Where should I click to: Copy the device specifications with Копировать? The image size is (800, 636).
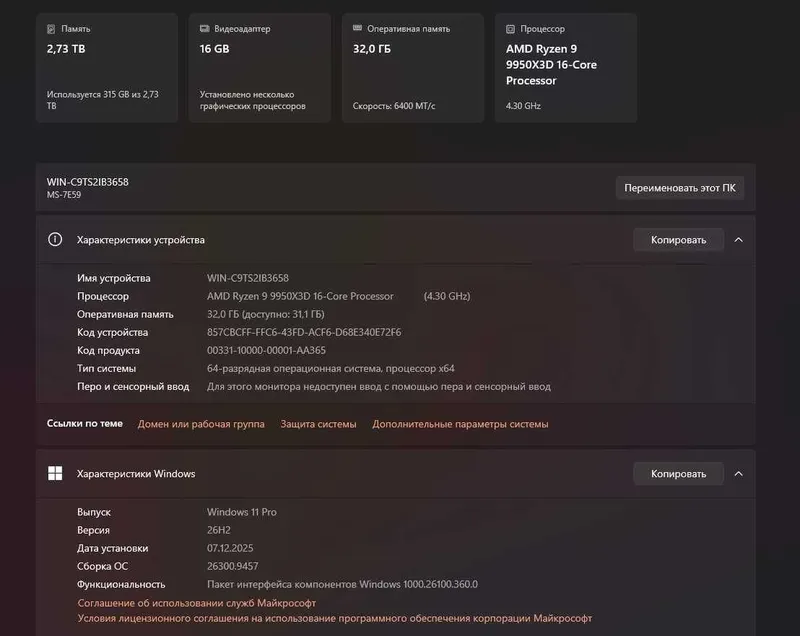coord(679,240)
